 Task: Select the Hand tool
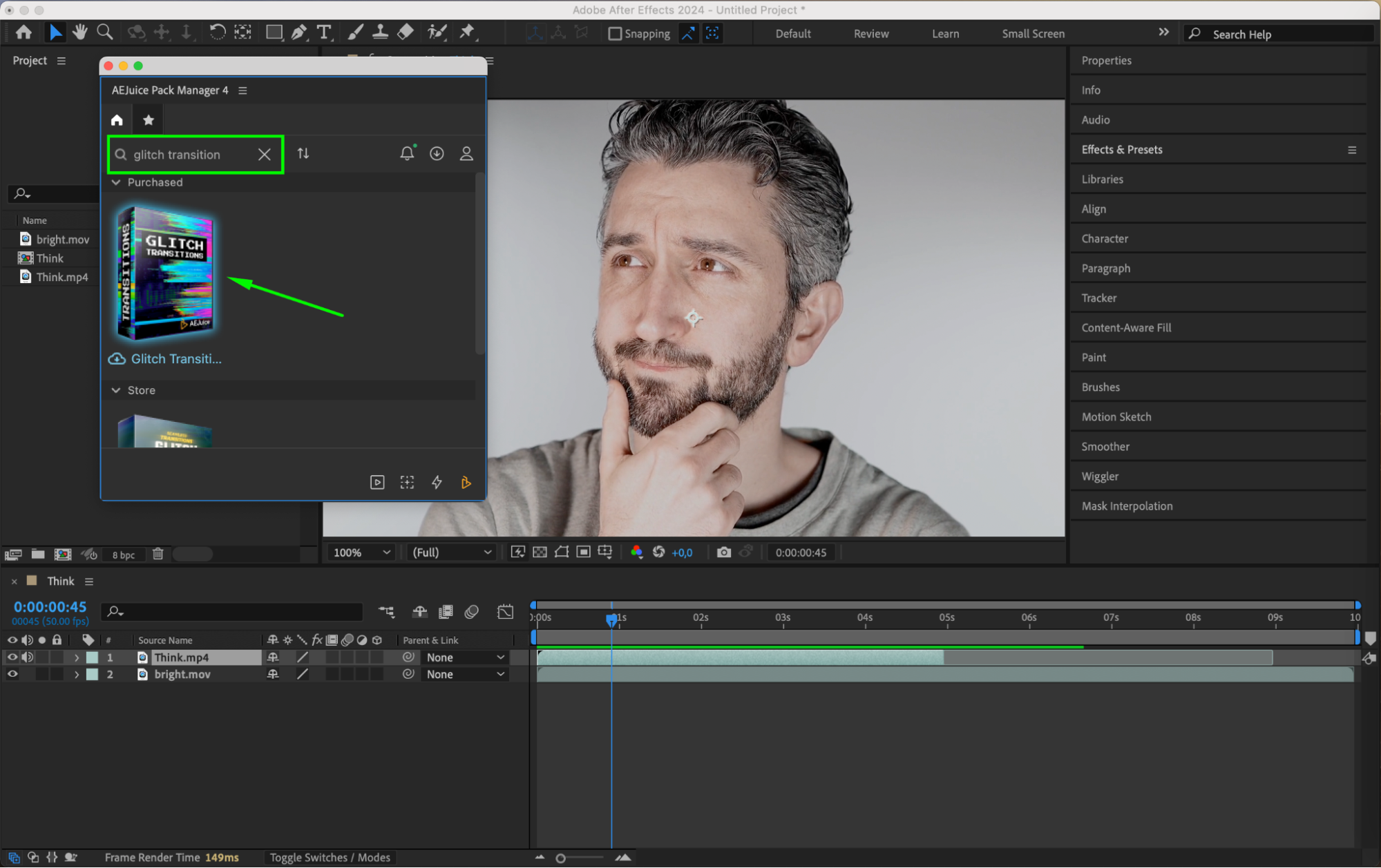point(80,32)
